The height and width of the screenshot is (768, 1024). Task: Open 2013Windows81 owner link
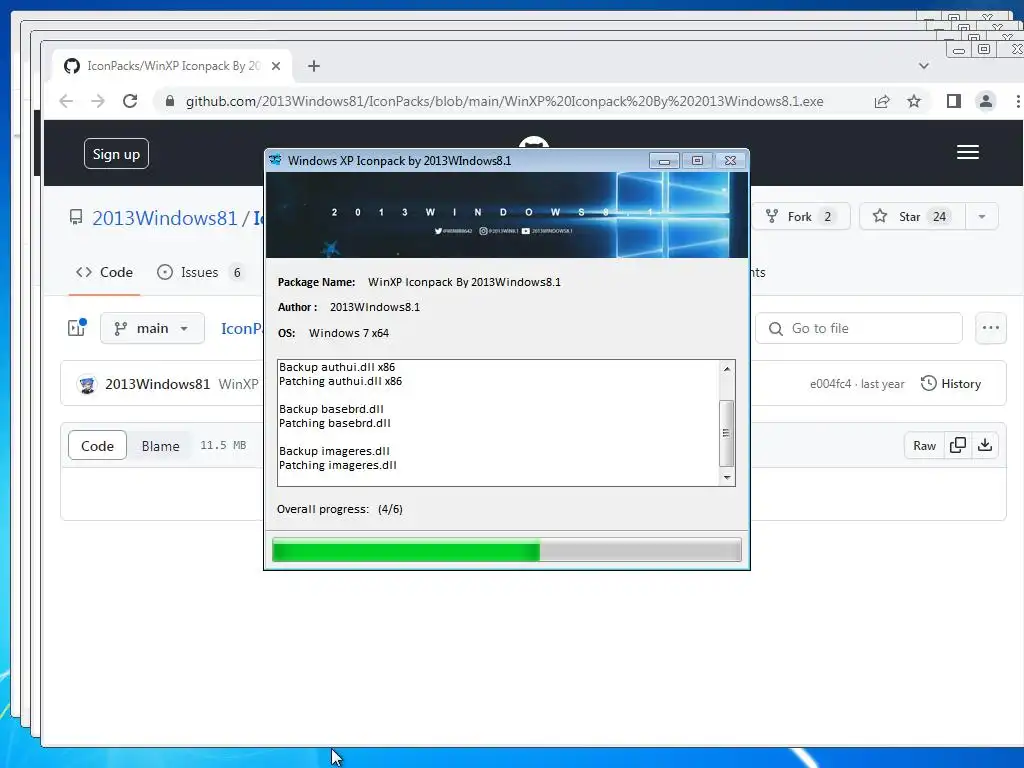(165, 218)
